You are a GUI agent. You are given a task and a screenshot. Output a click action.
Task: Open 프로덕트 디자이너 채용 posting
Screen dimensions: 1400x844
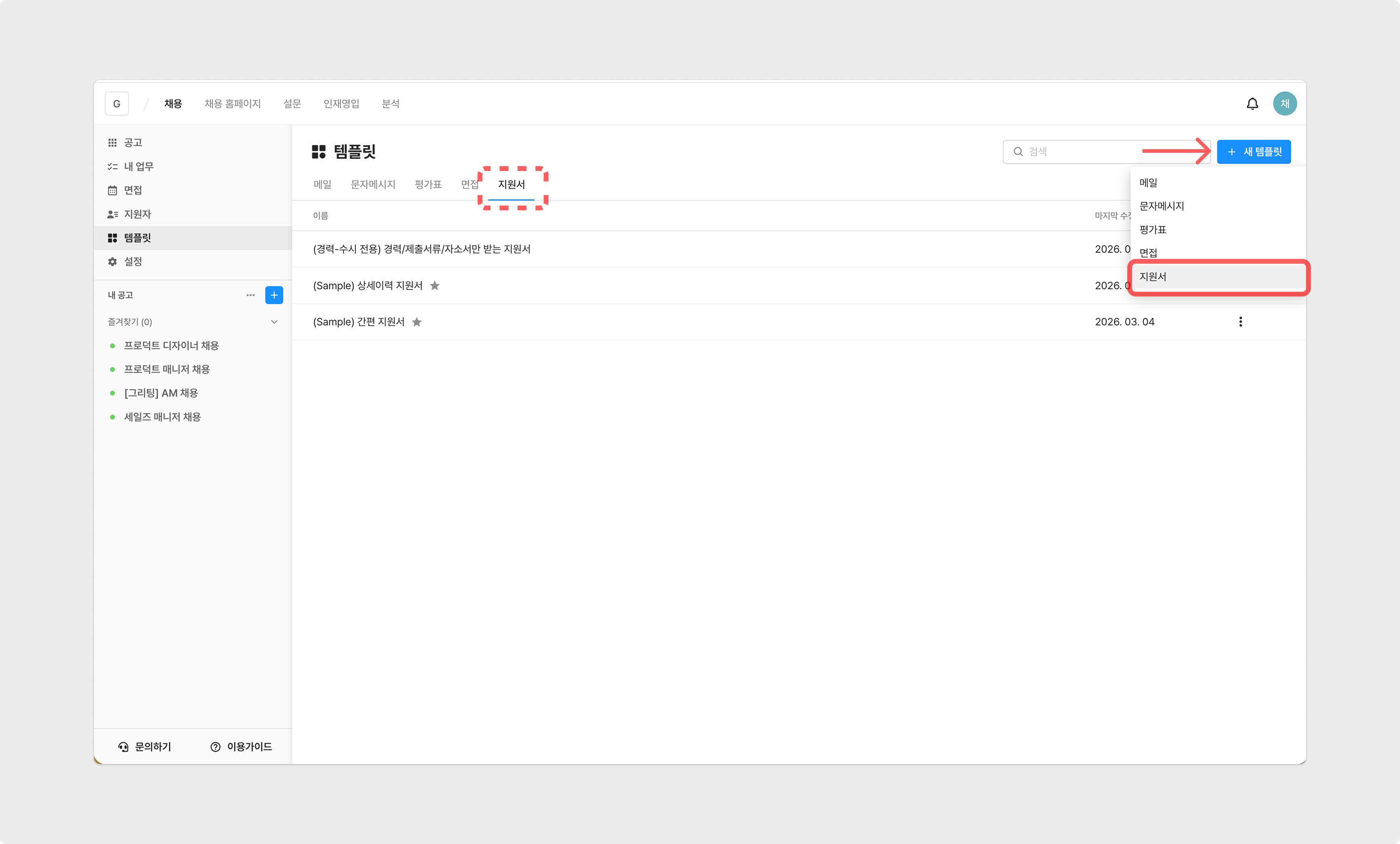pyautogui.click(x=171, y=346)
